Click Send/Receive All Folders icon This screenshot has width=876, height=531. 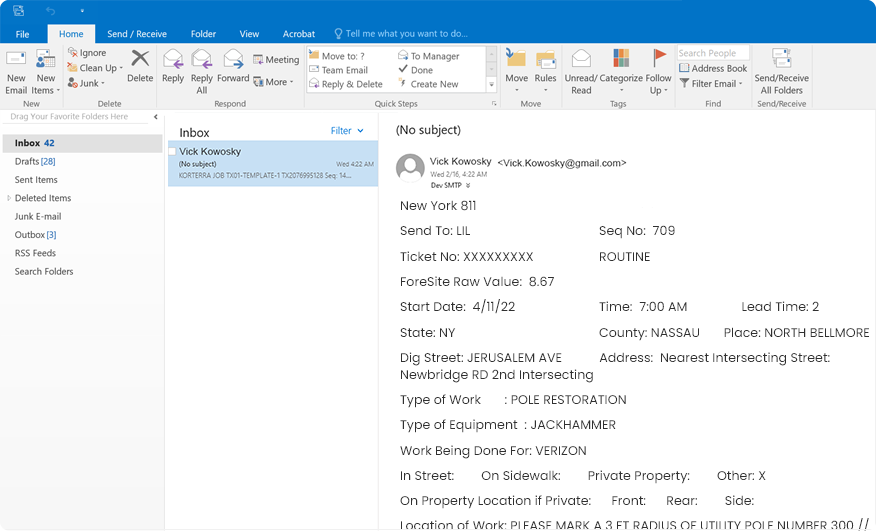tap(781, 58)
